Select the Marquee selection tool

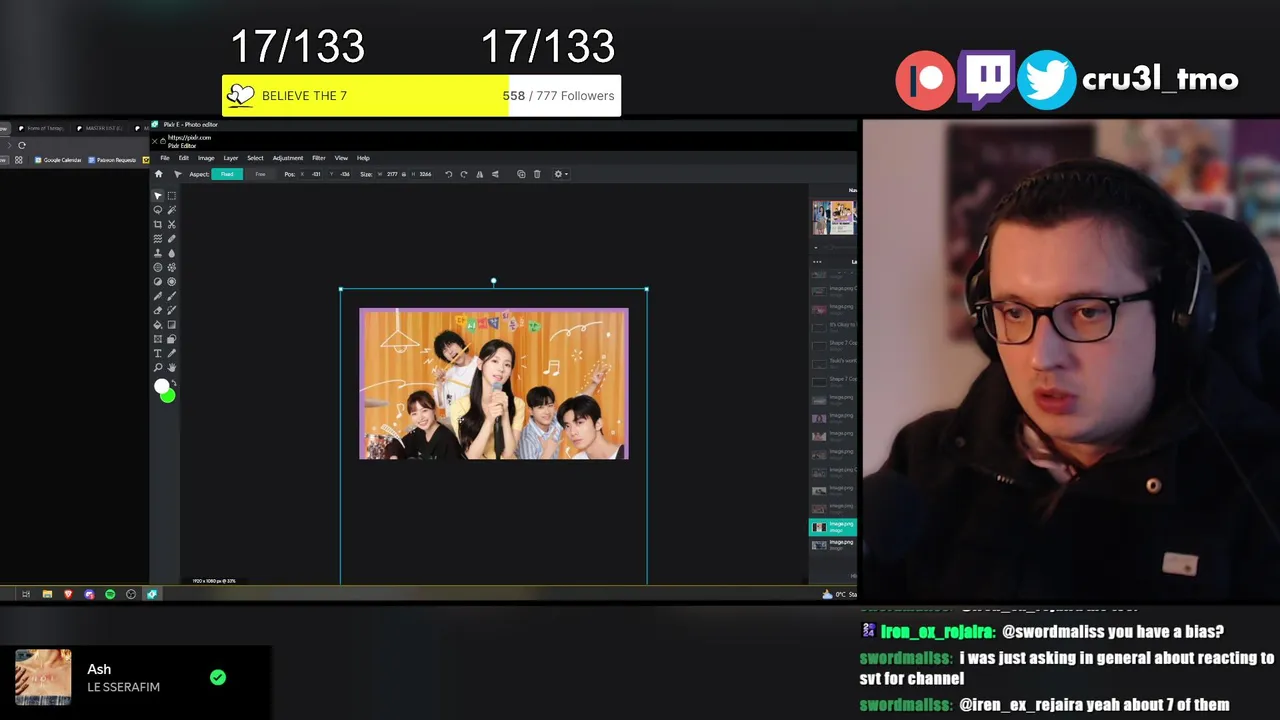coord(172,196)
